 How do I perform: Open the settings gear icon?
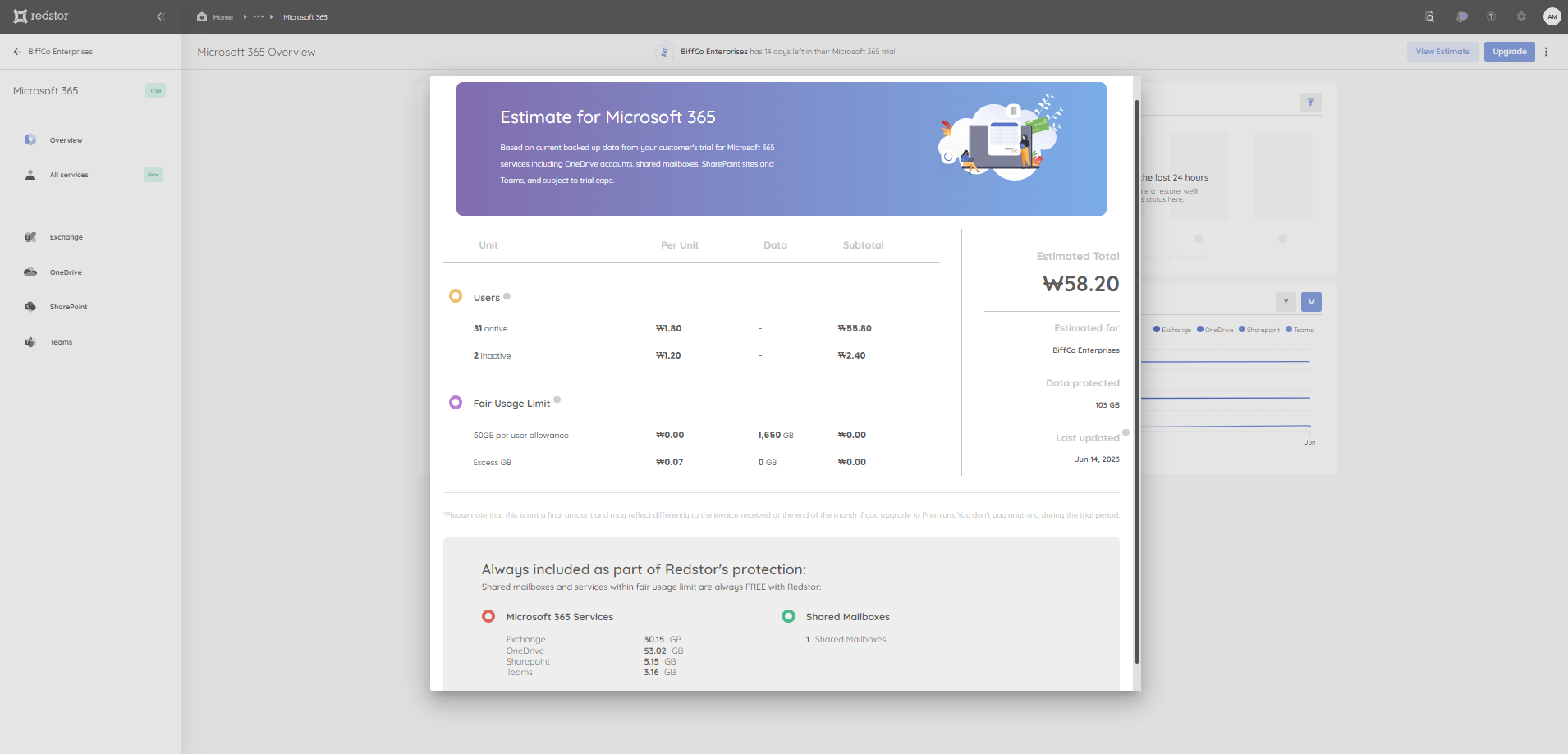pos(1521,16)
